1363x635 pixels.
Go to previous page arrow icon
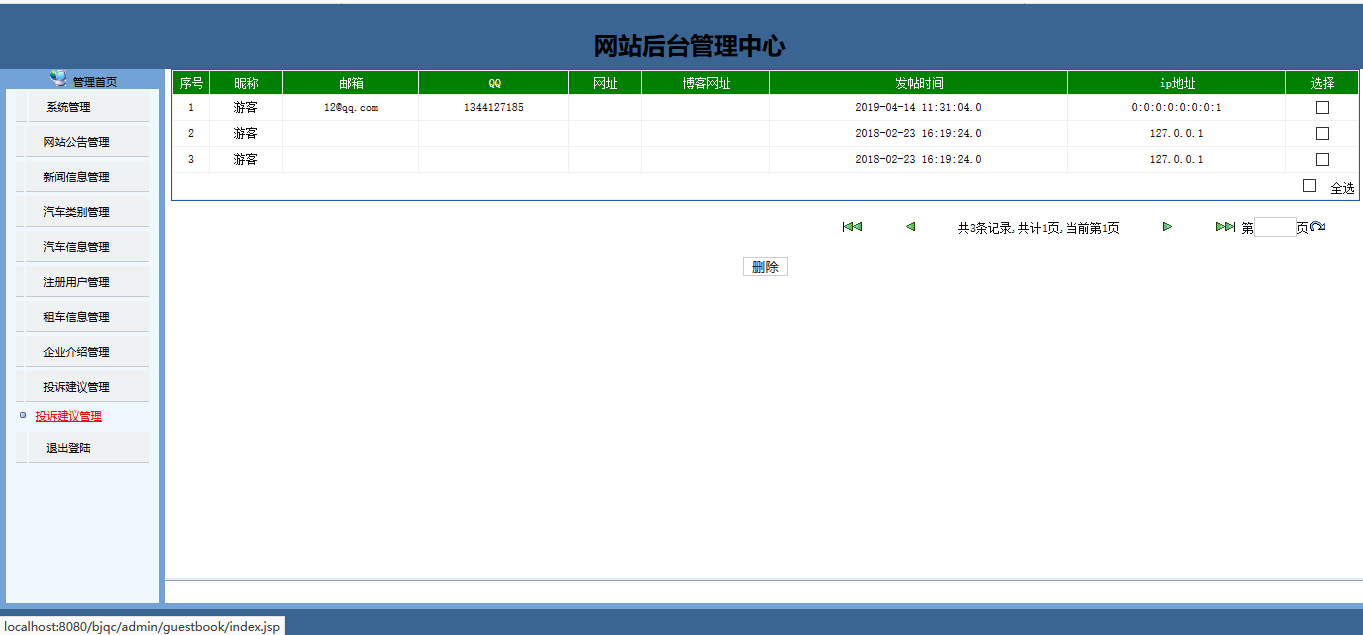click(x=910, y=227)
